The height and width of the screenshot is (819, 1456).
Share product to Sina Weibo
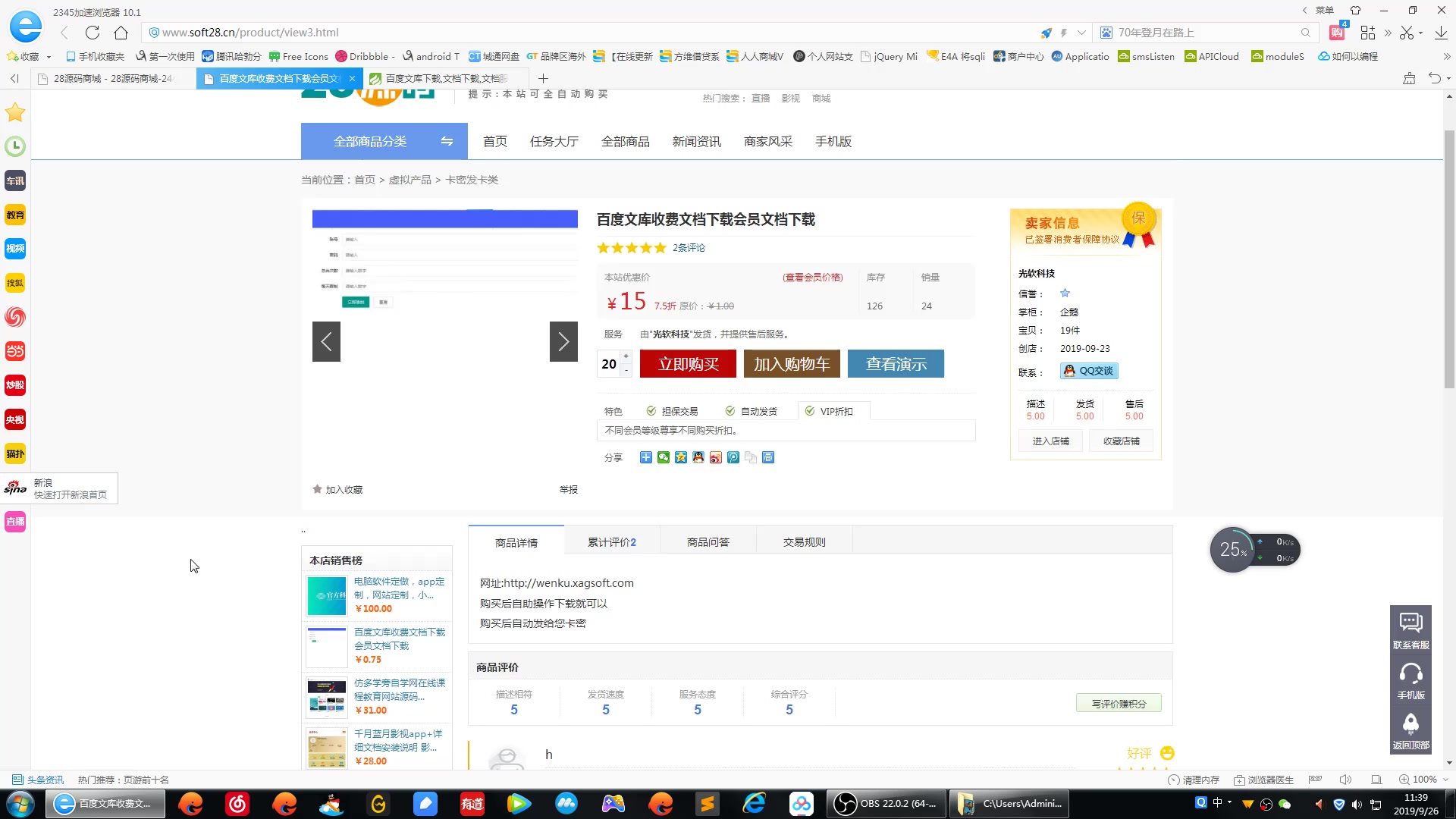click(x=715, y=457)
